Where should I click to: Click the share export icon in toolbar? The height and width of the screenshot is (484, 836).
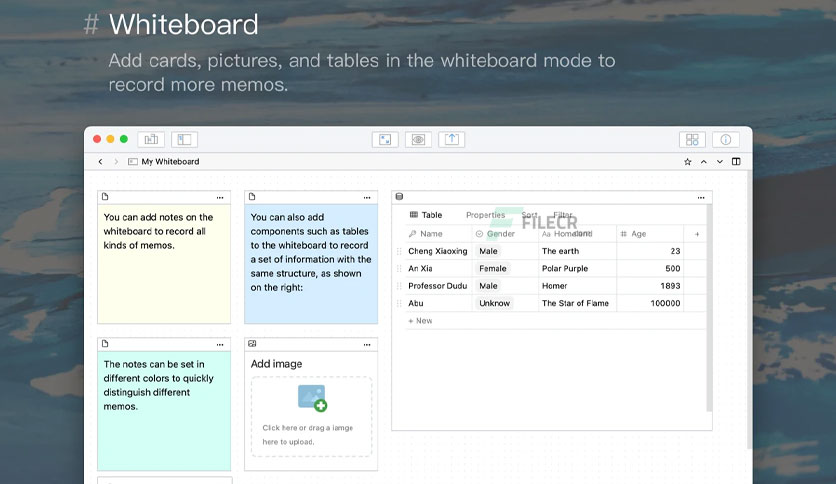click(452, 140)
